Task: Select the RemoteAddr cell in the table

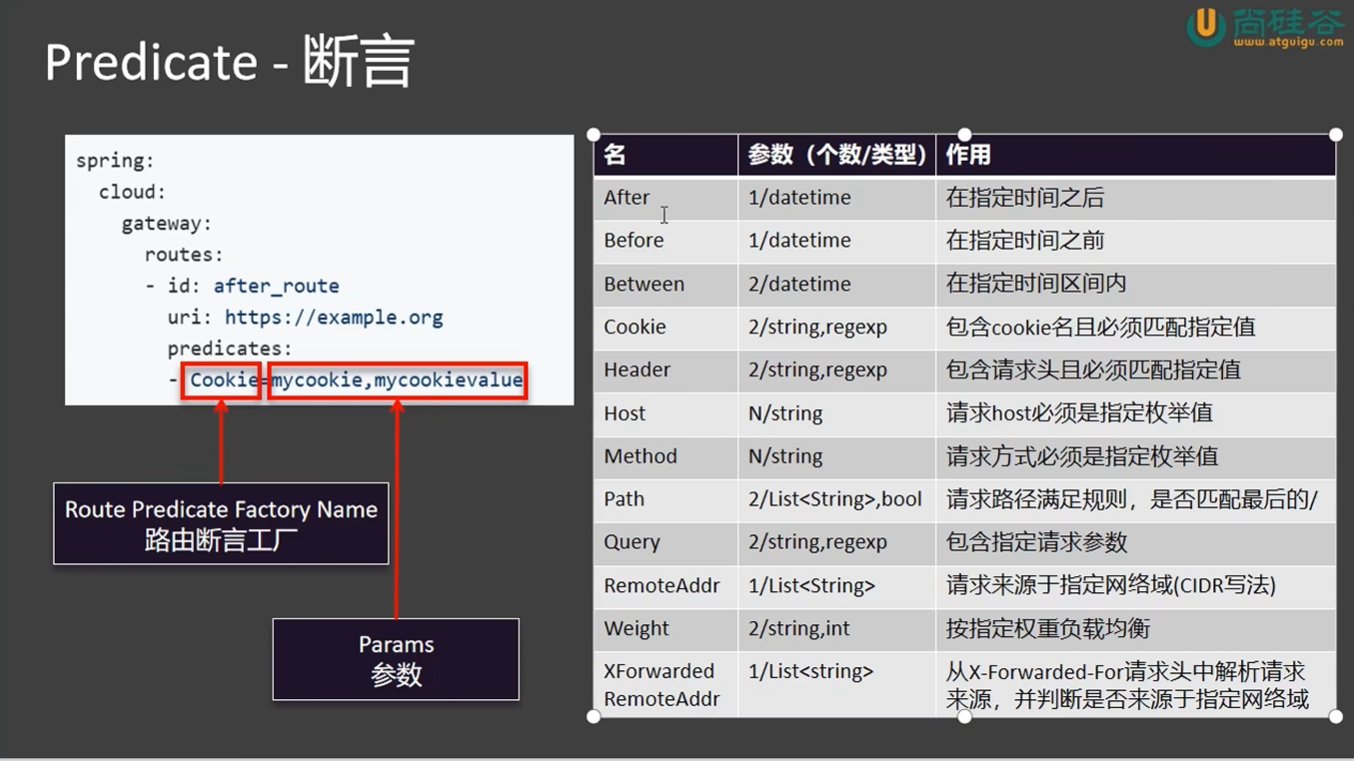Action: click(662, 586)
